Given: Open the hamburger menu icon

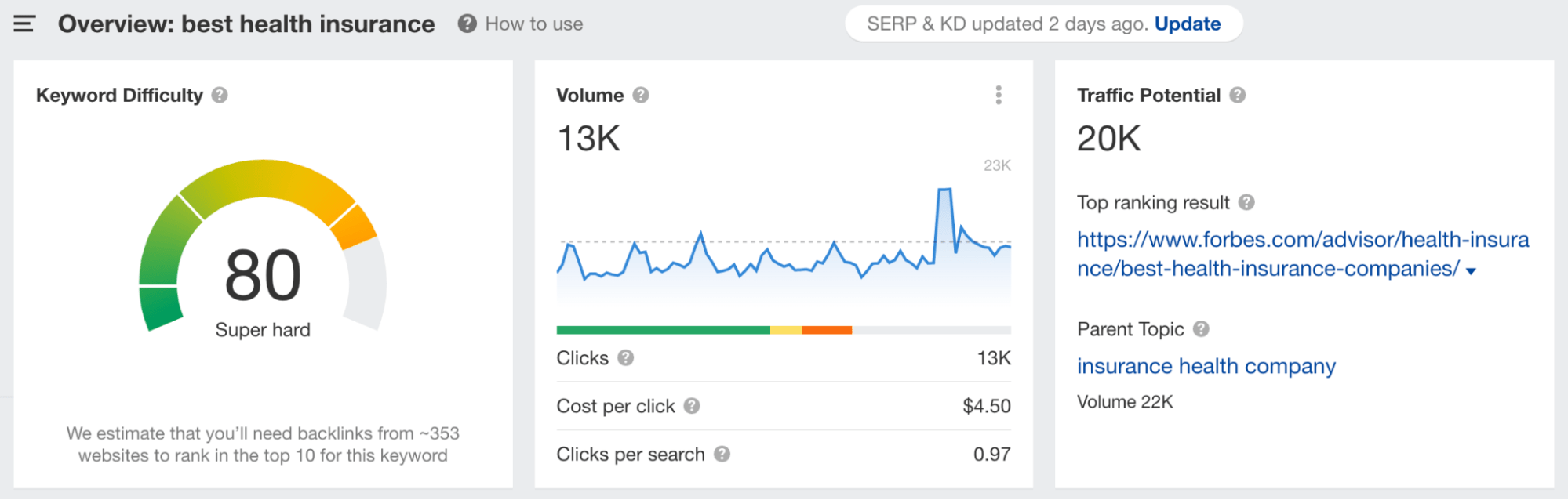Looking at the screenshot, I should pos(24,24).
